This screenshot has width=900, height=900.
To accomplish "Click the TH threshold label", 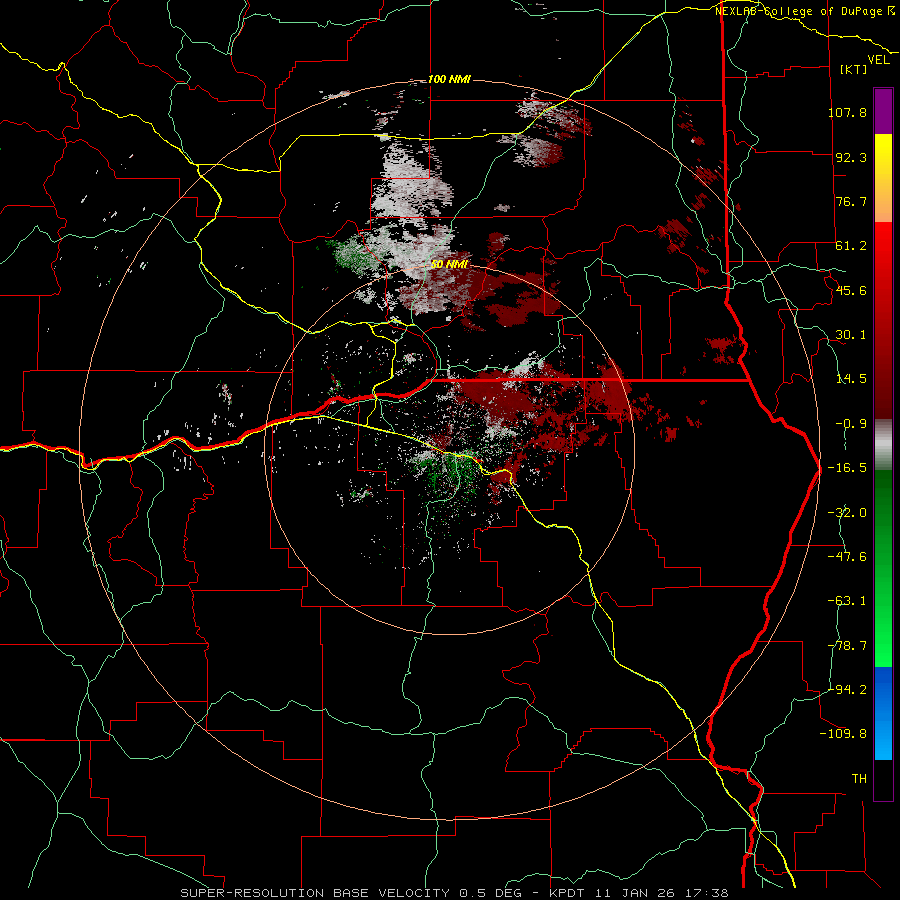I will point(859,778).
